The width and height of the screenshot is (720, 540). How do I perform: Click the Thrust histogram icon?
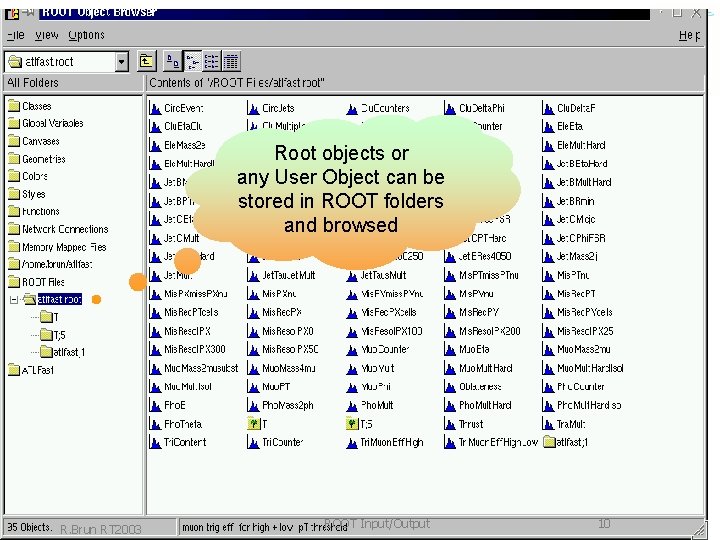coord(450,424)
